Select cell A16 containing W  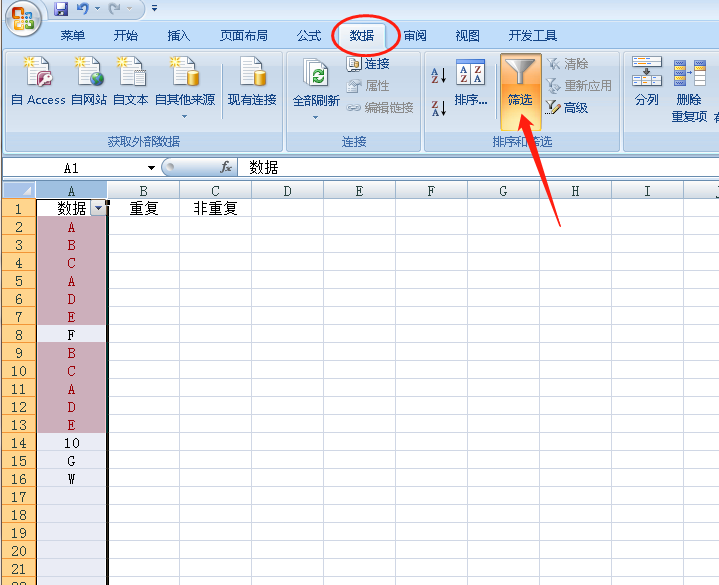[71, 479]
